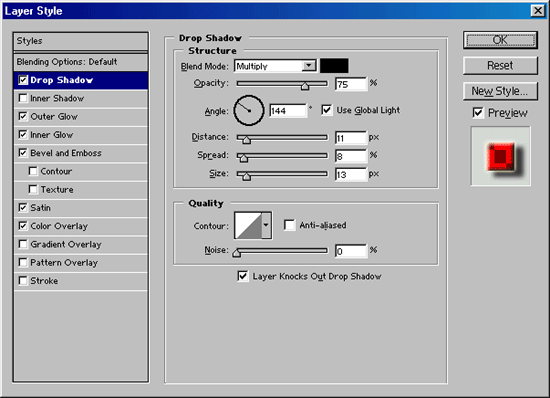Click the contour curve thumbnail
The width and height of the screenshot is (550, 398).
[248, 225]
